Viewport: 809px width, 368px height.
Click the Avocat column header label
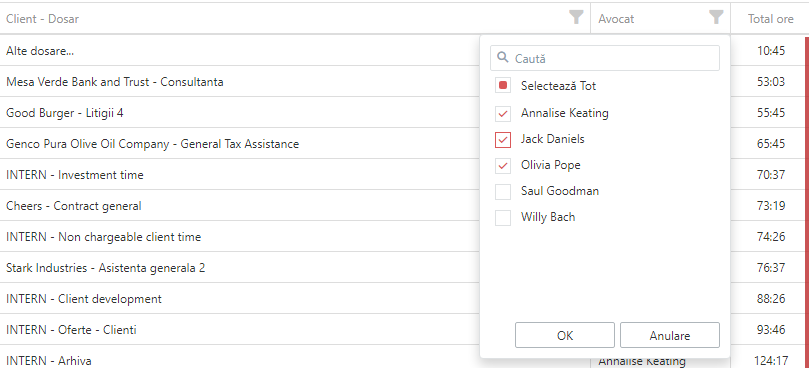tap(616, 19)
